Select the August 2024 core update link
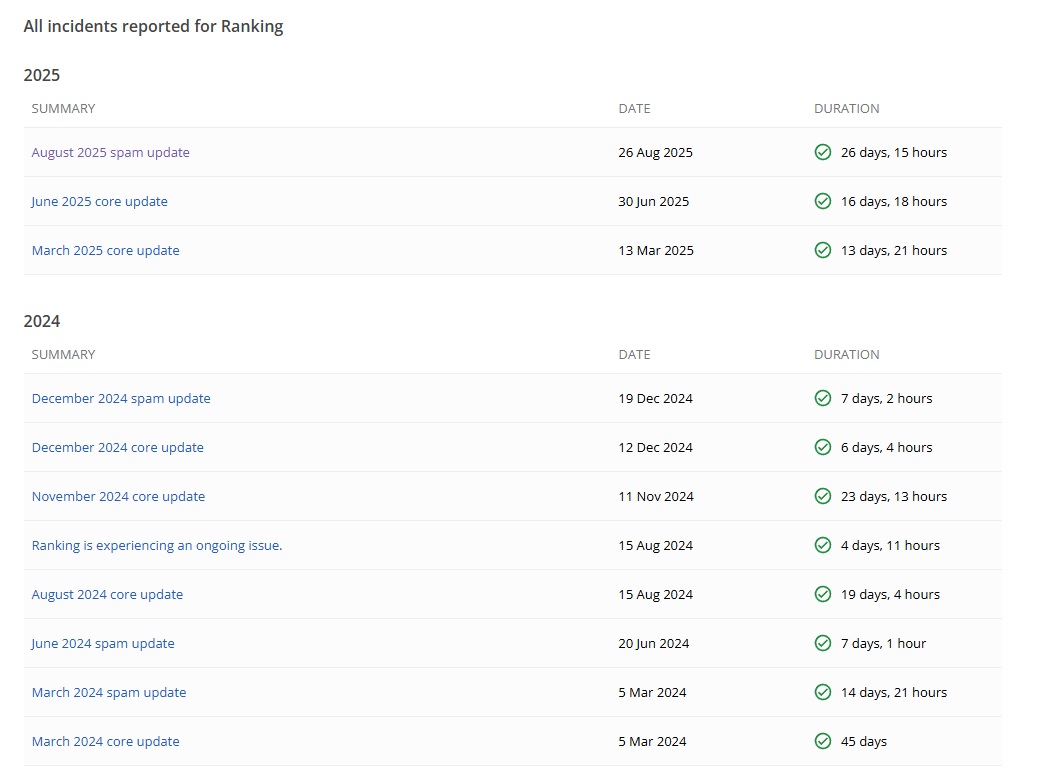 pyautogui.click(x=107, y=595)
